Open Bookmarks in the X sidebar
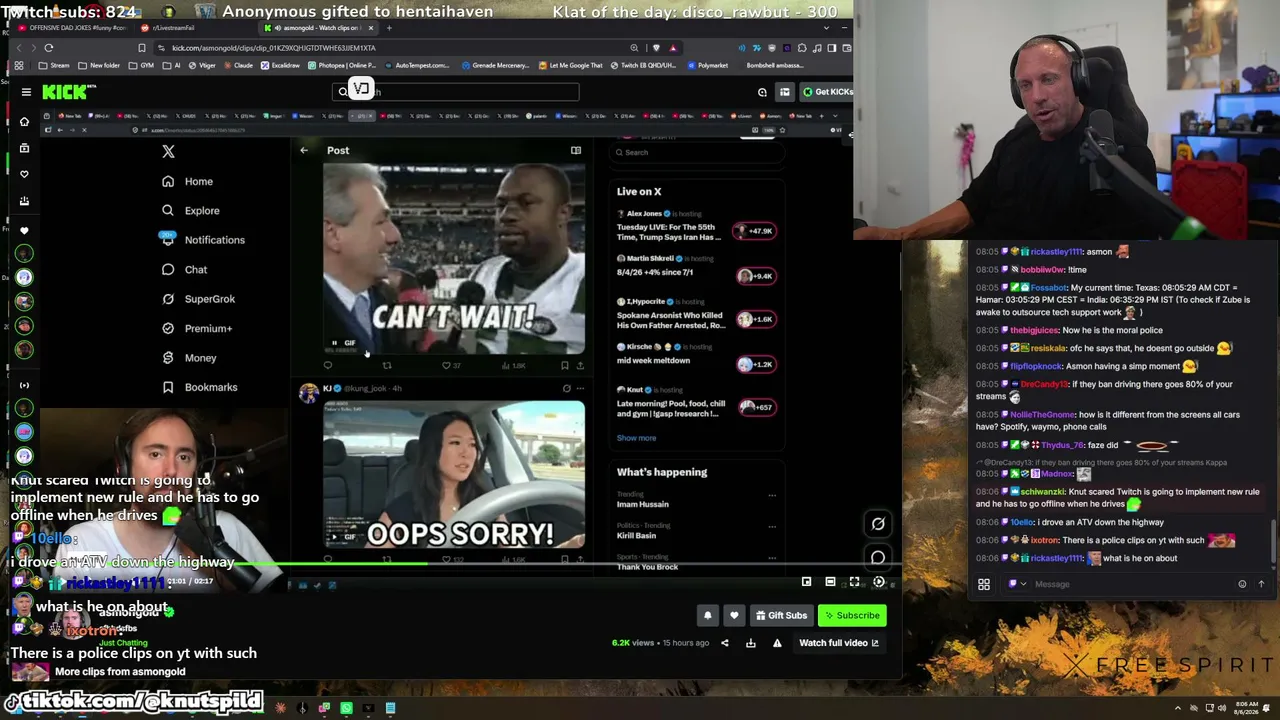The image size is (1280, 720). (199, 387)
